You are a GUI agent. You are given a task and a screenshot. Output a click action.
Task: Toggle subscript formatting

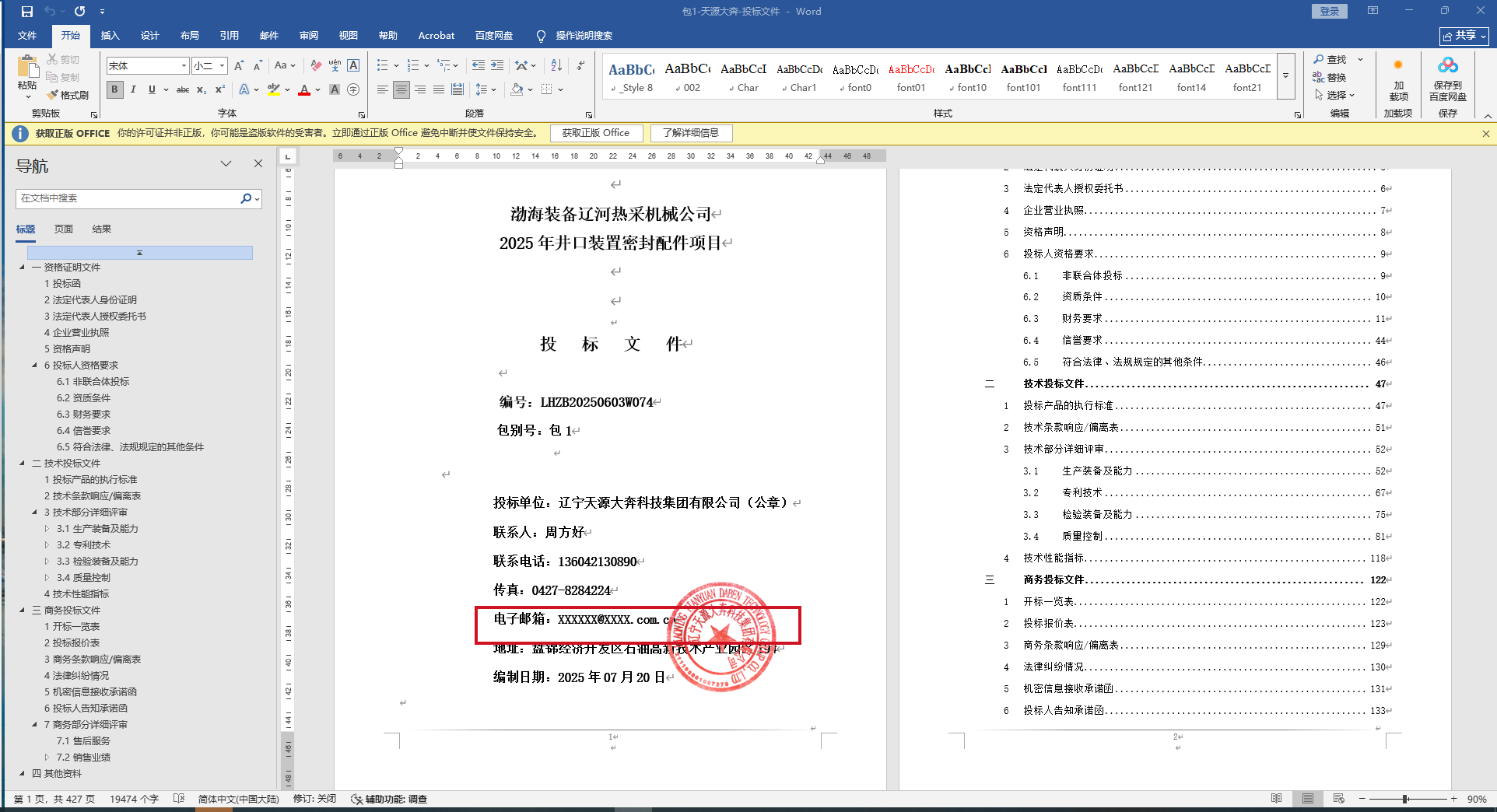tap(202, 89)
